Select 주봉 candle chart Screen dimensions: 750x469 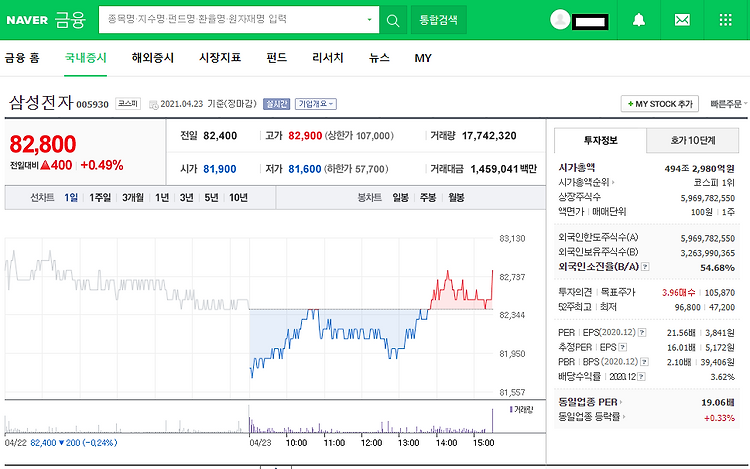click(x=428, y=197)
